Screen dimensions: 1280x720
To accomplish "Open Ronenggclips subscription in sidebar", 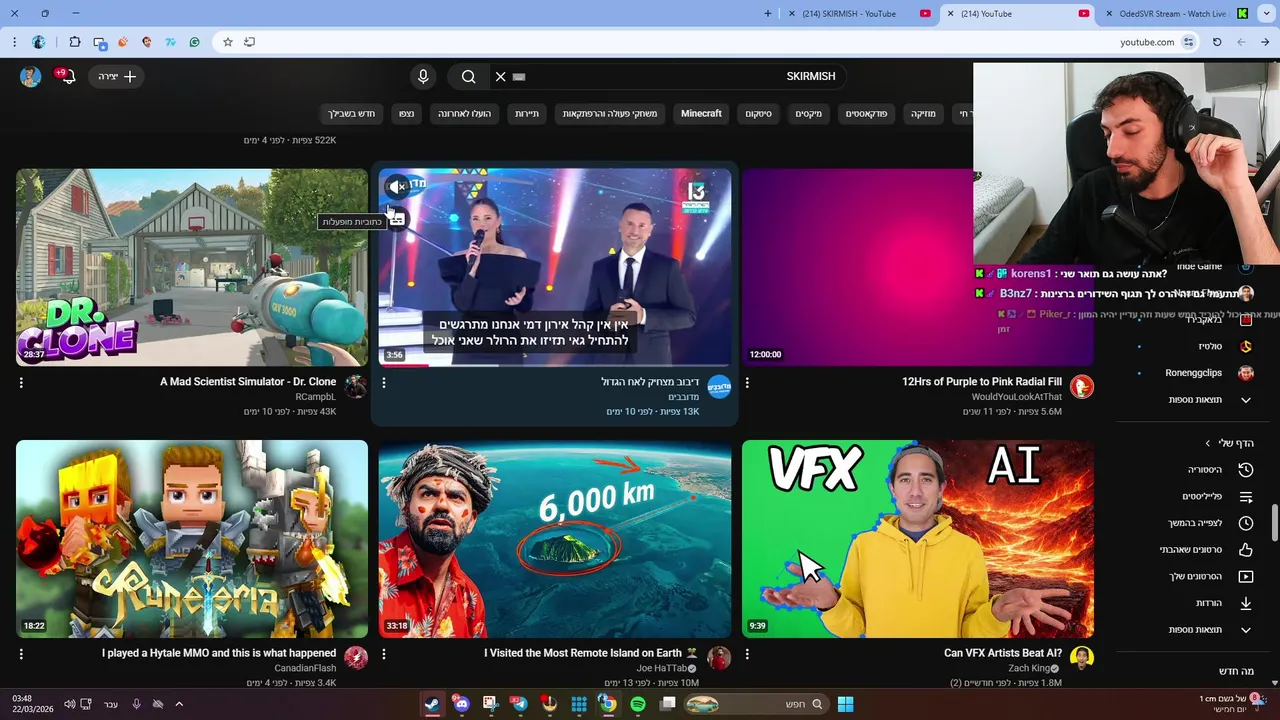I will (x=1195, y=373).
